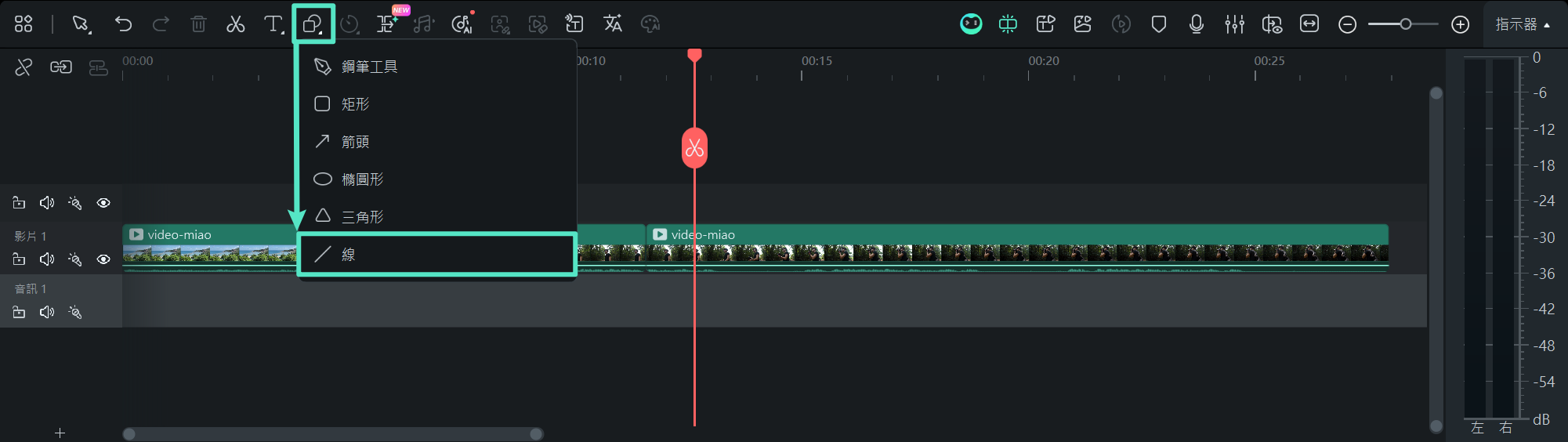This screenshot has width=1568, height=442.
Task: Mute the 音訊 1 audio track
Action: click(x=47, y=313)
